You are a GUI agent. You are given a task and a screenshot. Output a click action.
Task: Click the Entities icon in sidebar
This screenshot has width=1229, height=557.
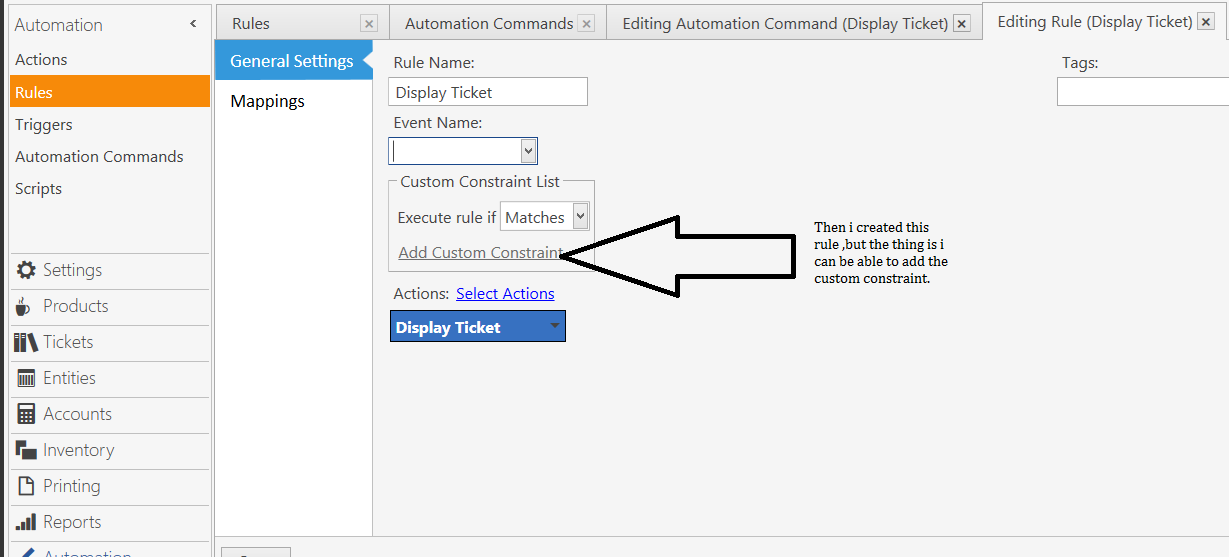[x=26, y=378]
